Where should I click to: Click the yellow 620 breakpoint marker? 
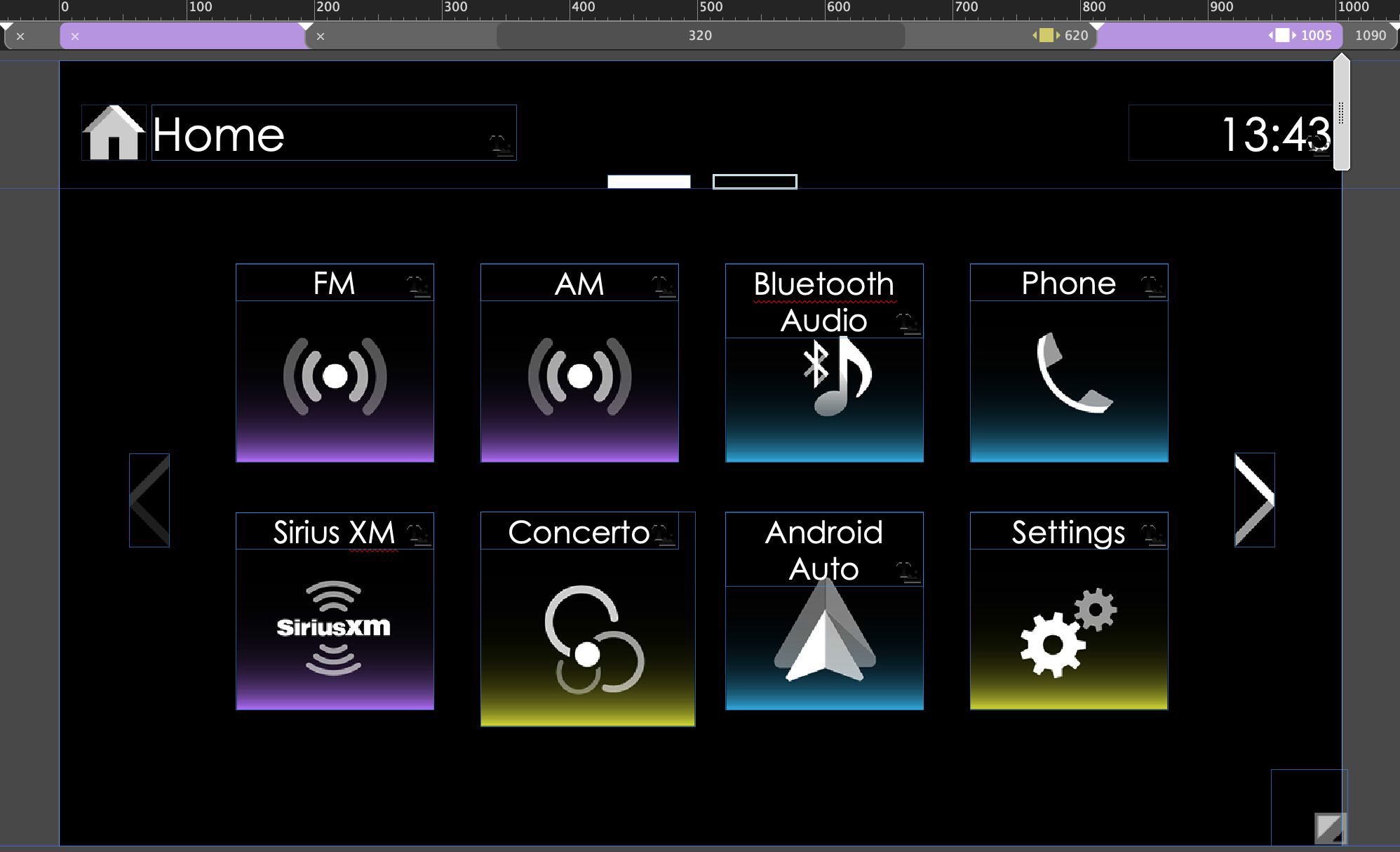click(x=1046, y=36)
